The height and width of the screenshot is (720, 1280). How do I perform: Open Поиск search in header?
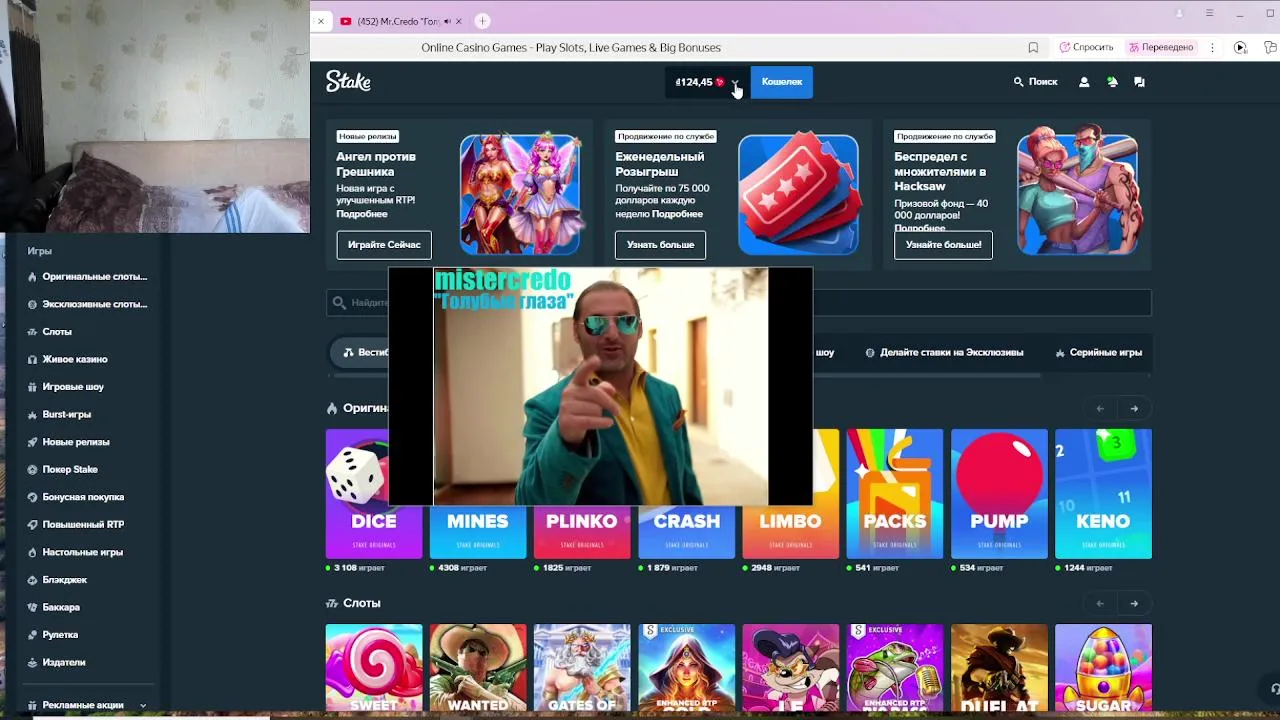click(x=1035, y=82)
